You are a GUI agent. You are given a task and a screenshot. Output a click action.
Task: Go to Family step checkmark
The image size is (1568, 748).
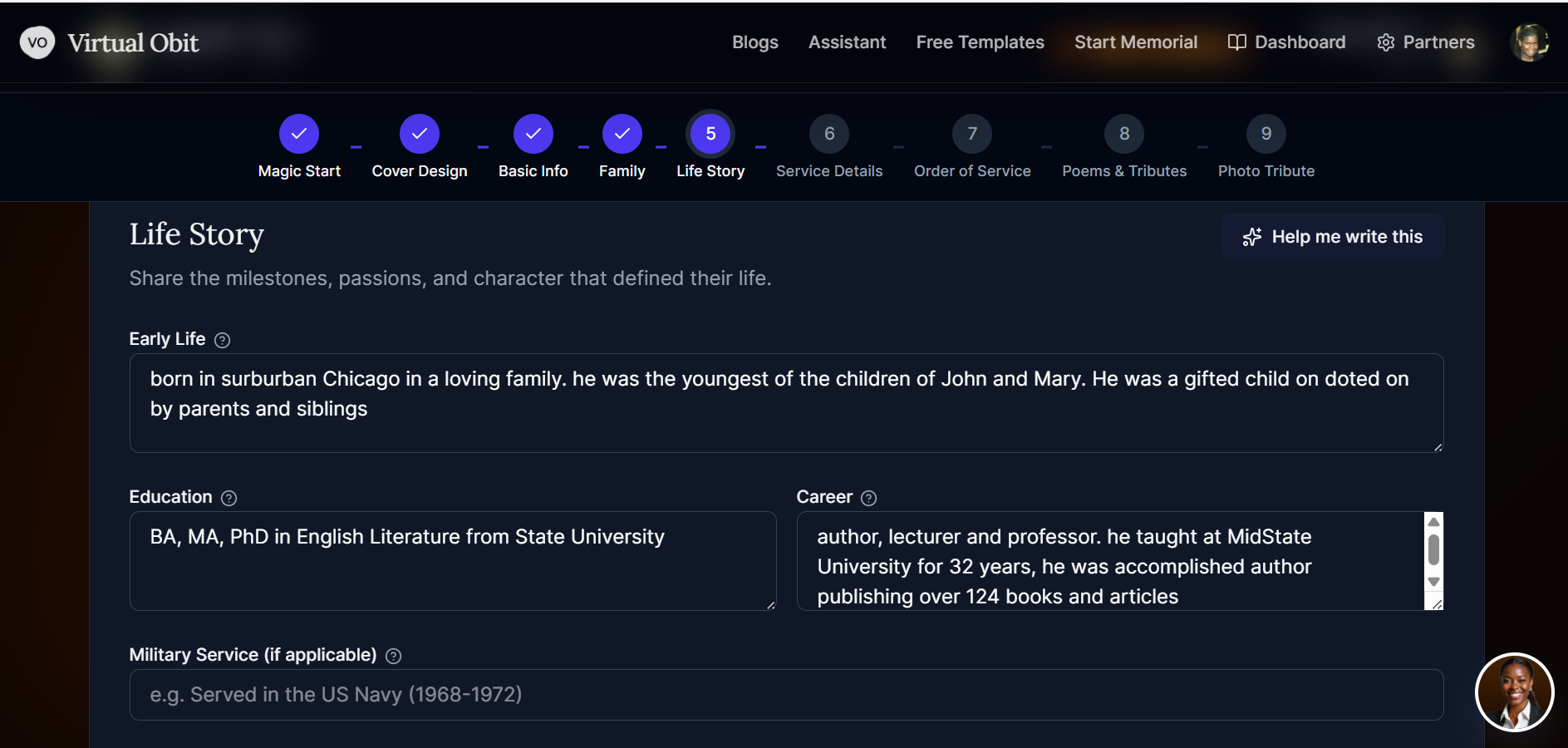coord(622,134)
